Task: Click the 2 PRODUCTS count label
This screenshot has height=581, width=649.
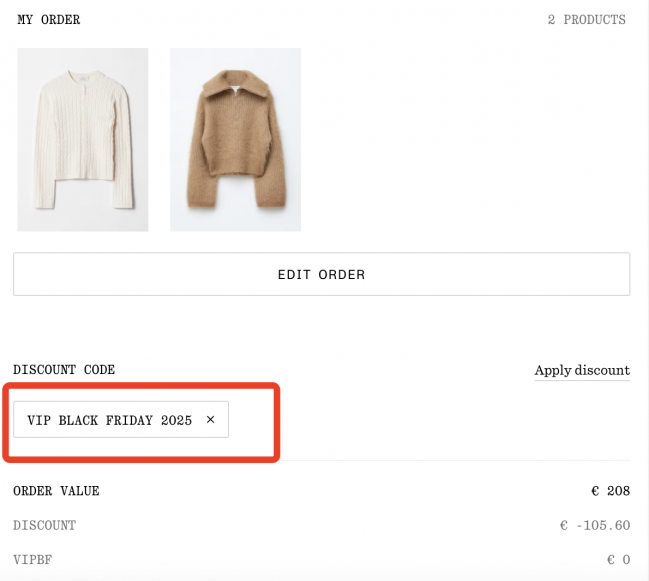Action: (586, 20)
